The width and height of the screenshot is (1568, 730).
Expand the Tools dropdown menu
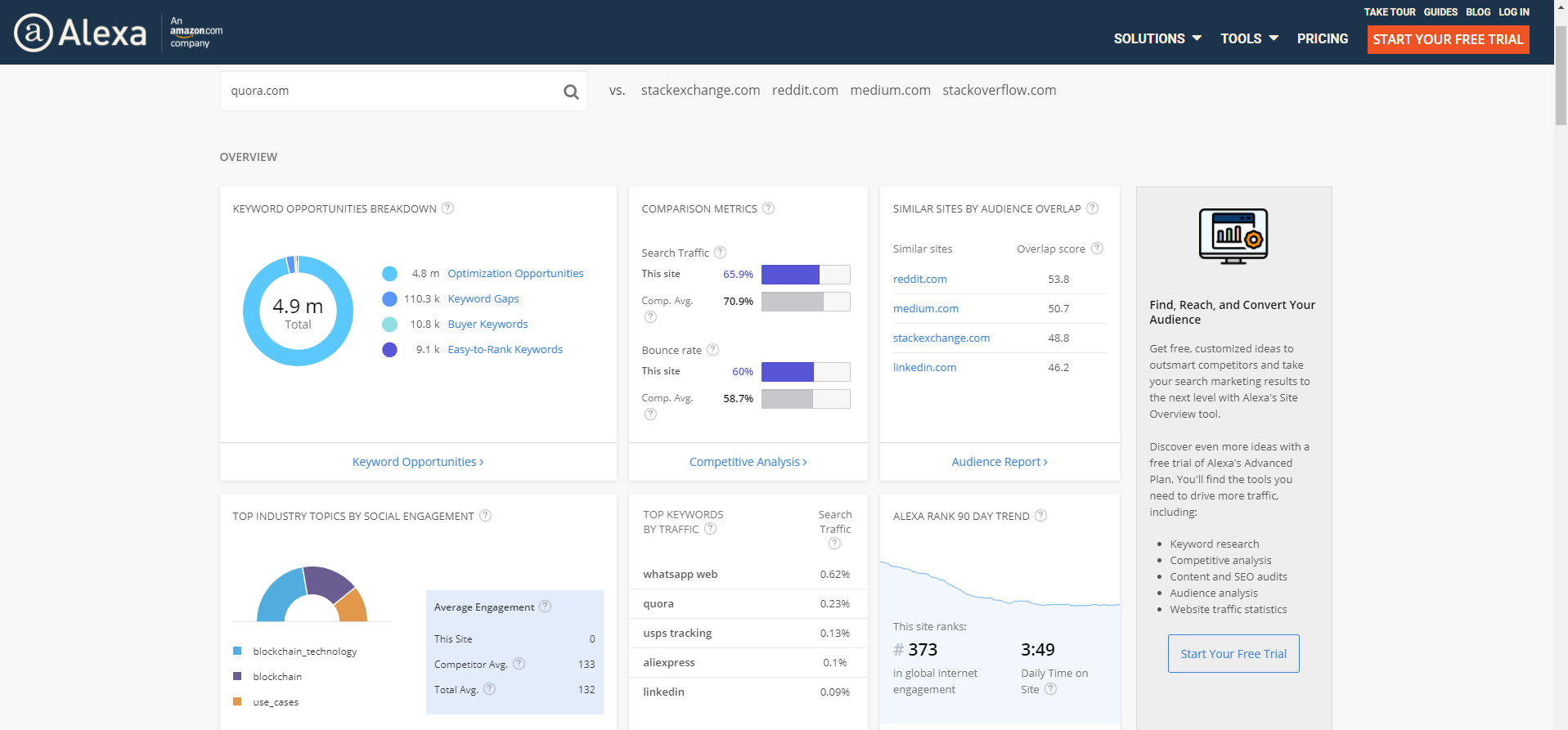click(x=1249, y=38)
